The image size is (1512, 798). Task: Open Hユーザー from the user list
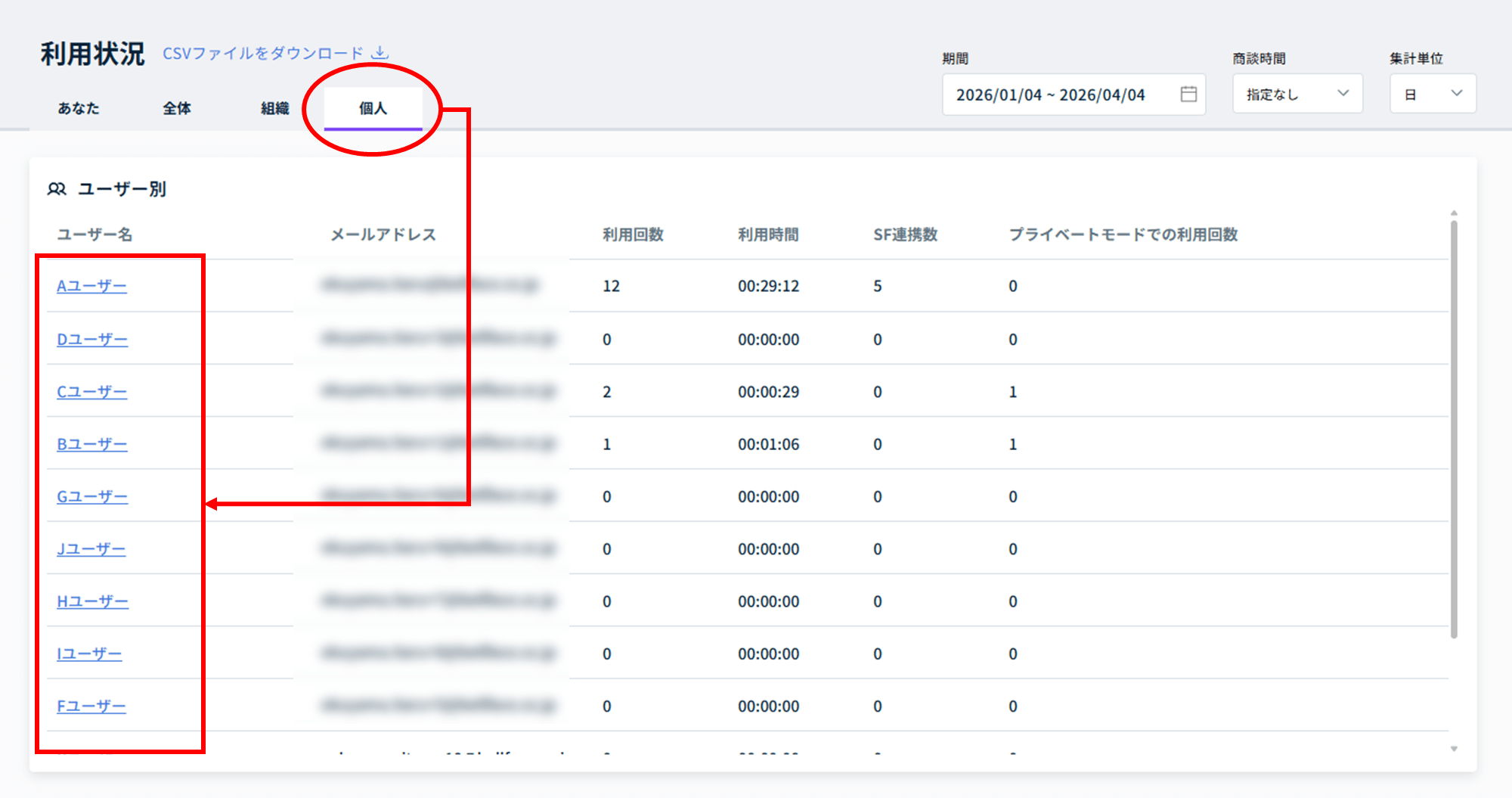(92, 601)
